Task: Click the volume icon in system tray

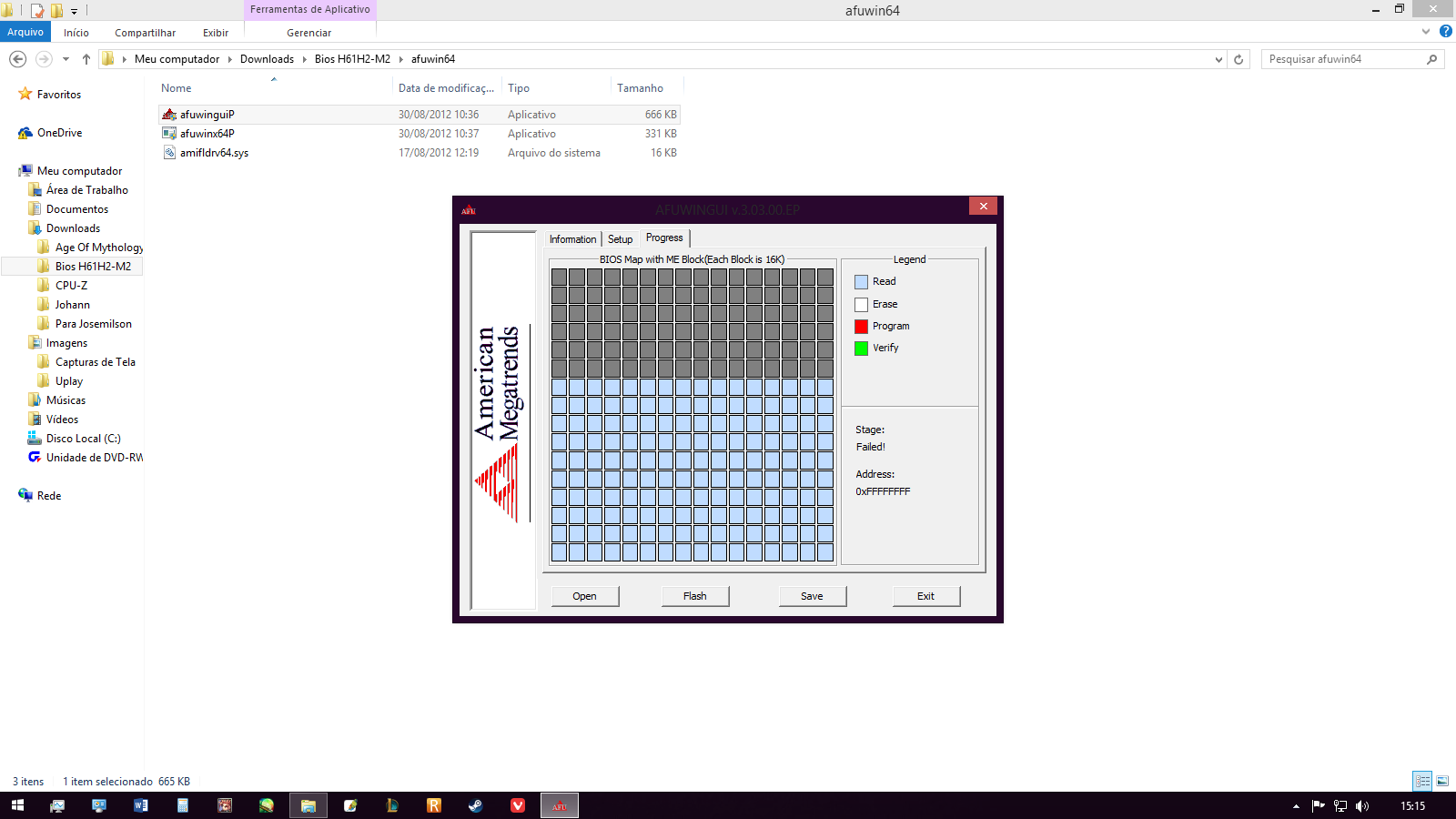Action: [x=1362, y=806]
